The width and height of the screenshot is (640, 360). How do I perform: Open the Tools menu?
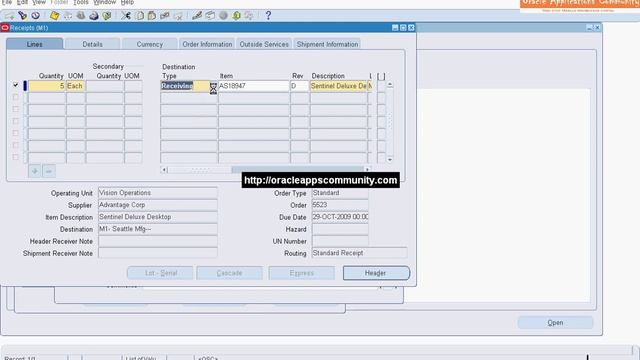pos(81,2)
